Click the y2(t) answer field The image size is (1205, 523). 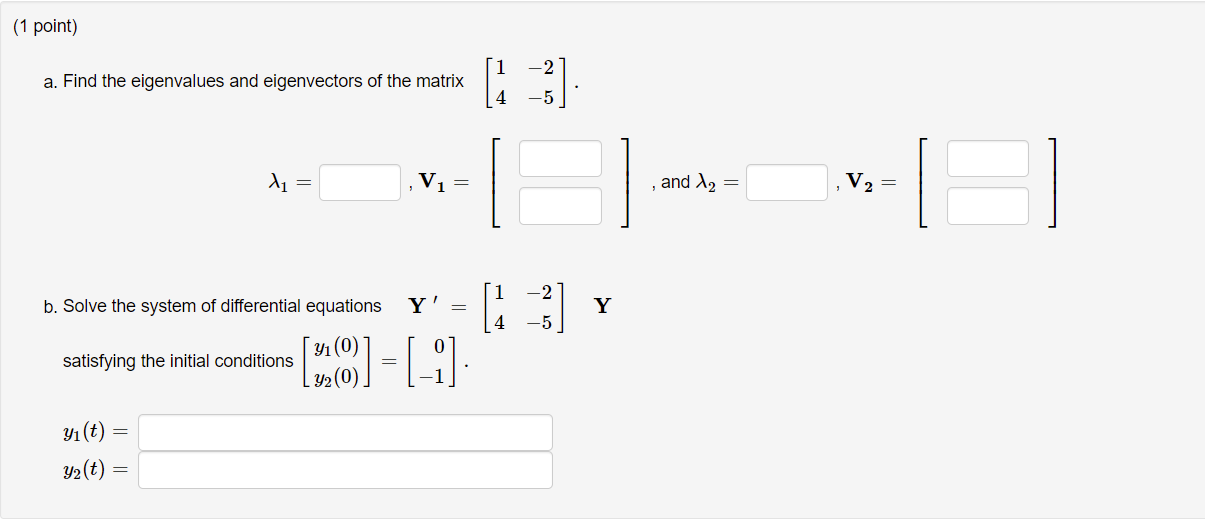345,470
